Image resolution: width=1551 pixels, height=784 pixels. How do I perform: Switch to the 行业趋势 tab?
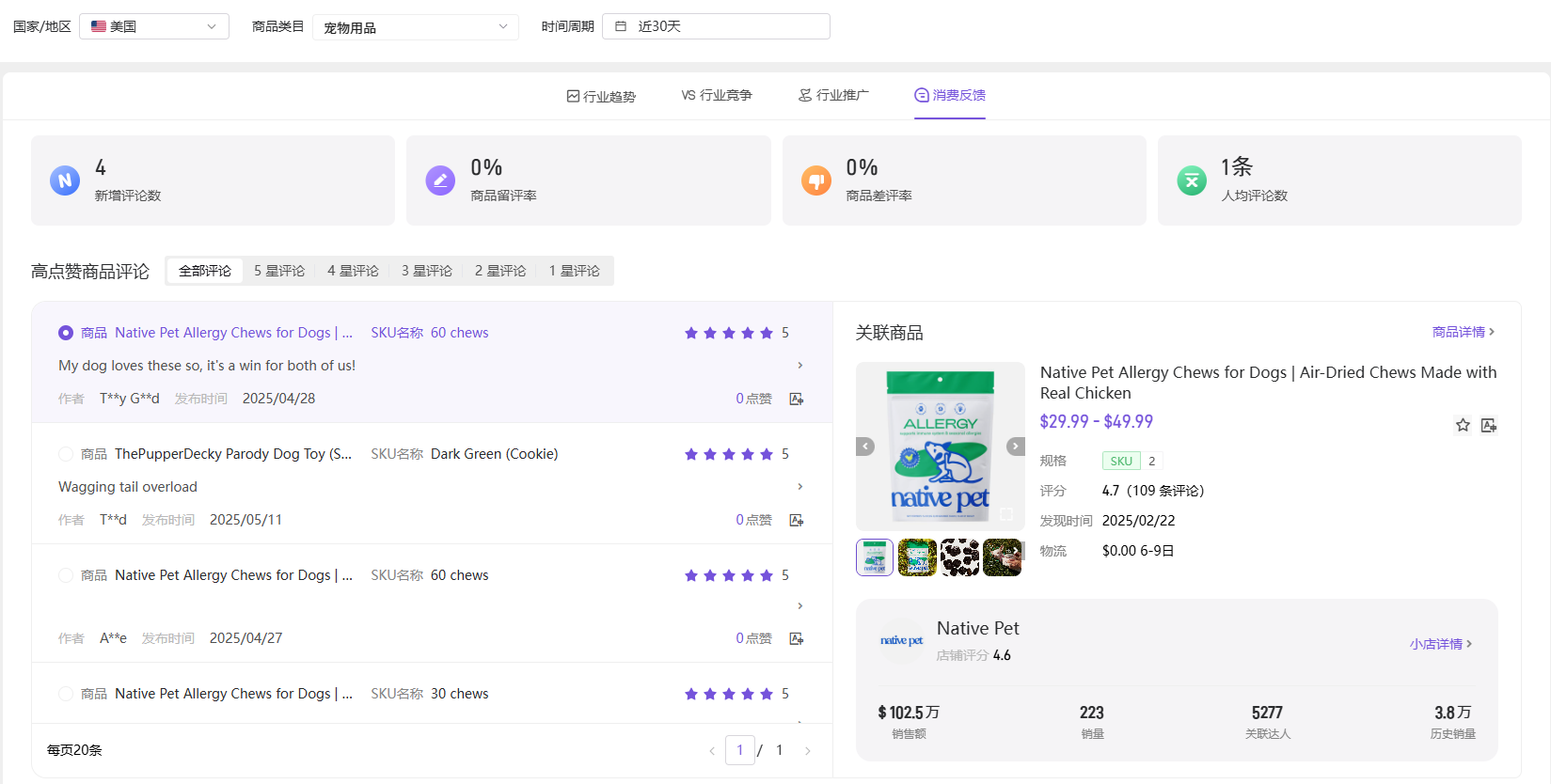pos(601,95)
